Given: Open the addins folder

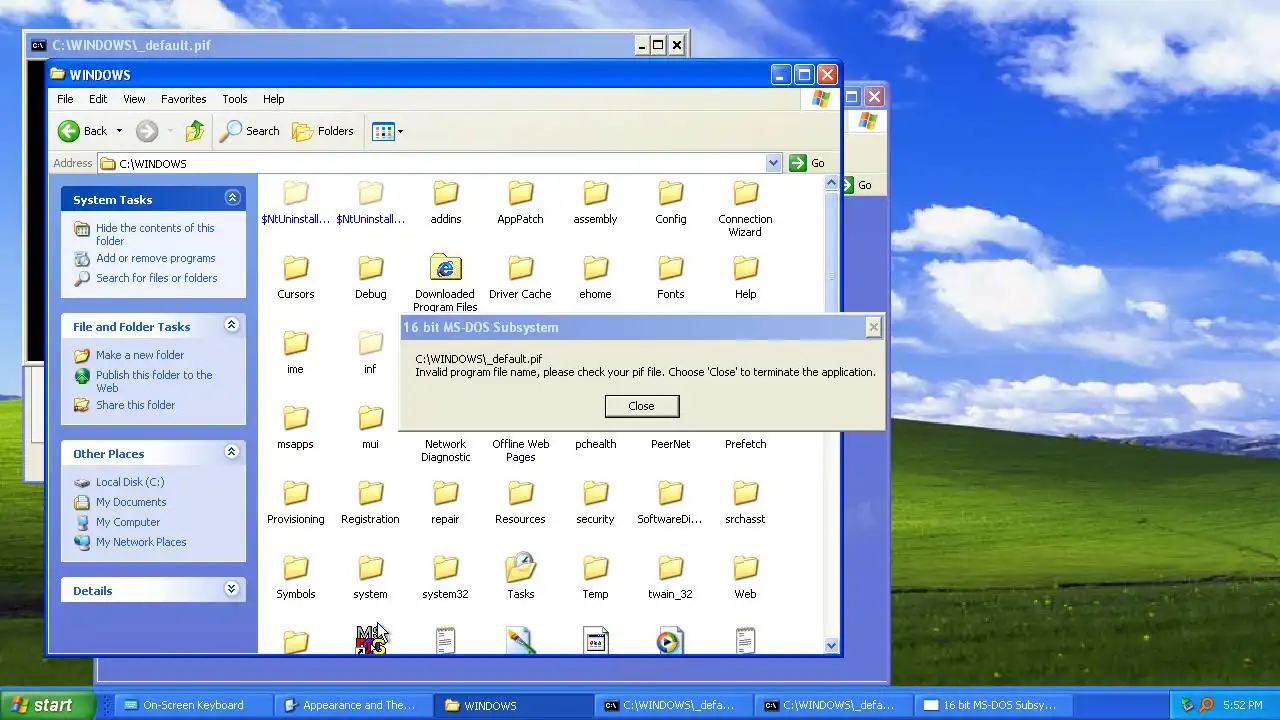Looking at the screenshot, I should [x=445, y=203].
